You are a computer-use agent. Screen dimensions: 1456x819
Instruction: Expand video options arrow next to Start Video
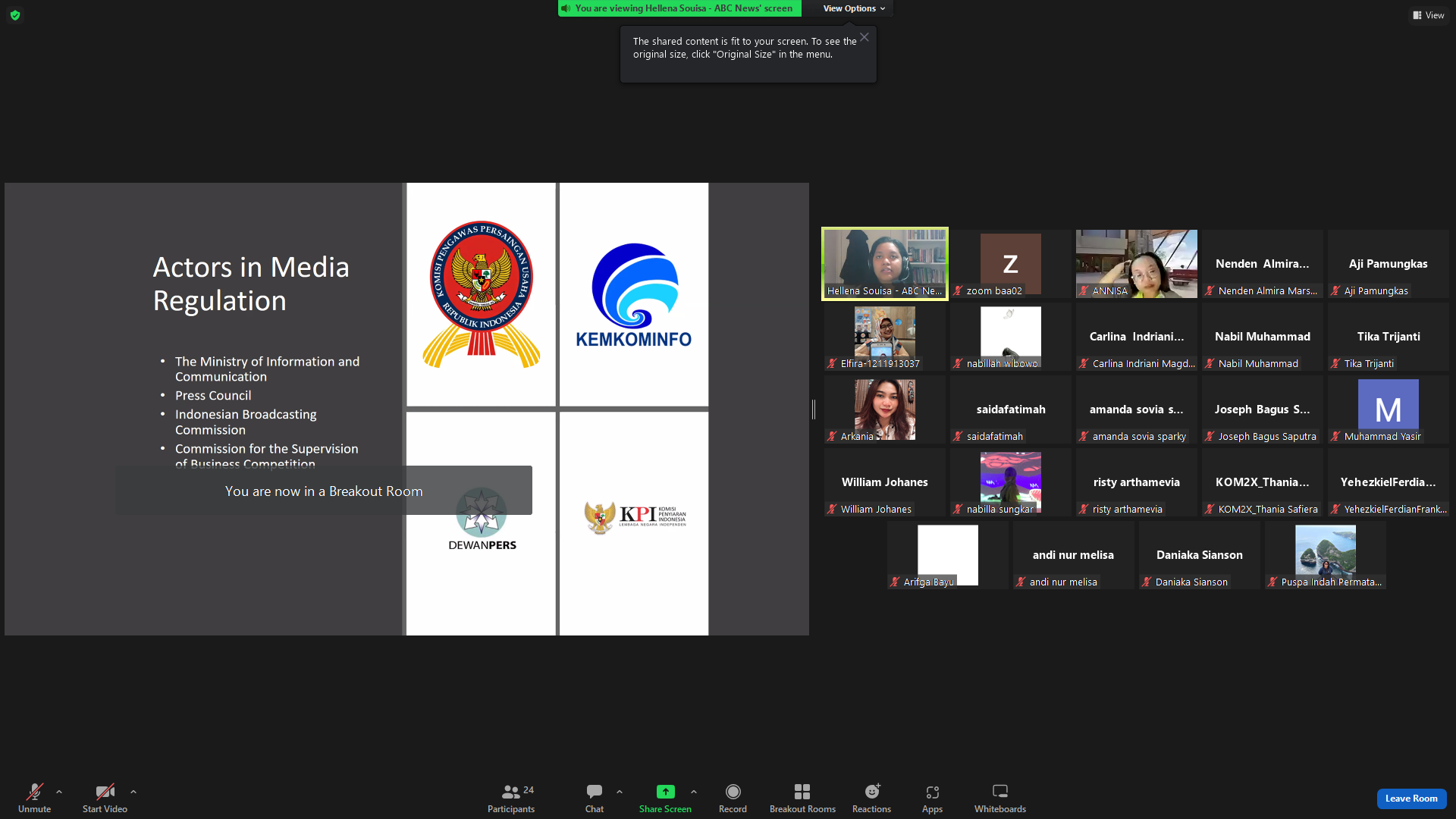tap(133, 792)
